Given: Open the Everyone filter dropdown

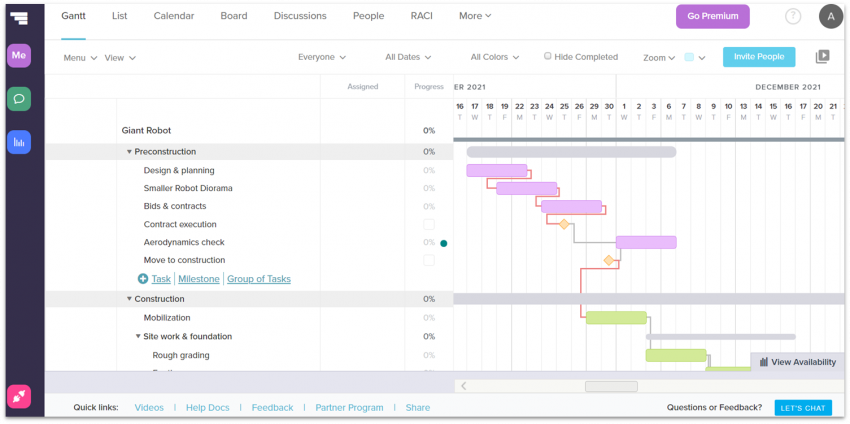Looking at the screenshot, I should click(322, 57).
